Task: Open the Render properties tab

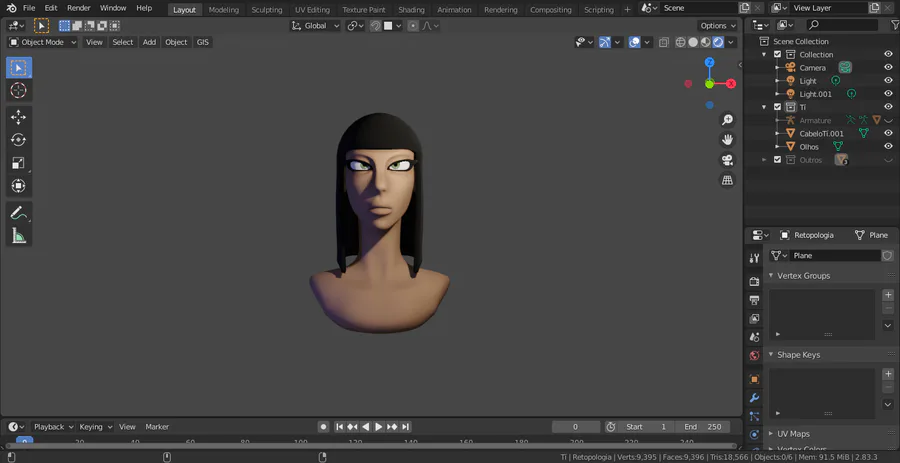Action: coord(754,282)
